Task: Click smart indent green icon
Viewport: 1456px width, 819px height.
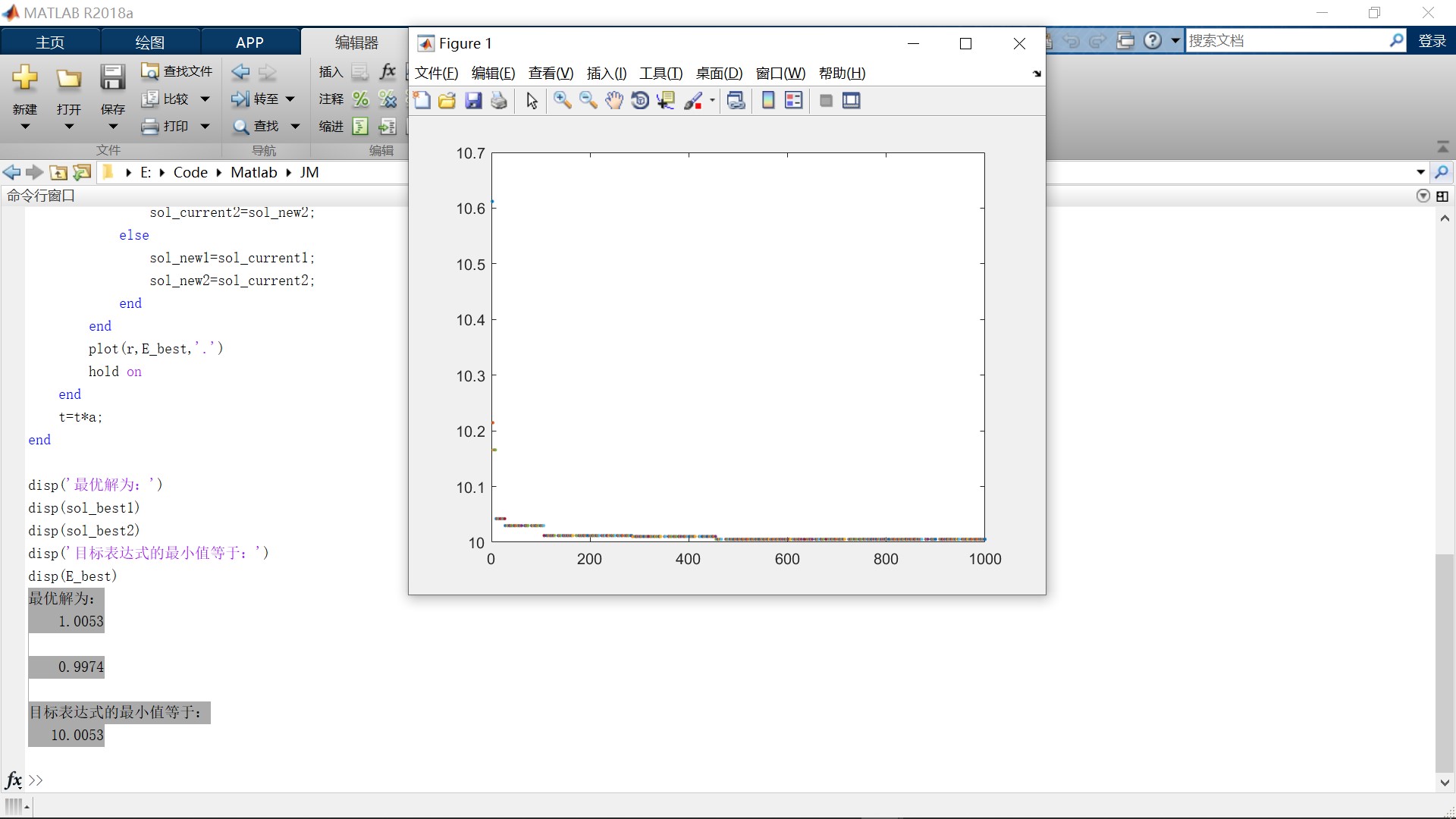Action: (361, 126)
